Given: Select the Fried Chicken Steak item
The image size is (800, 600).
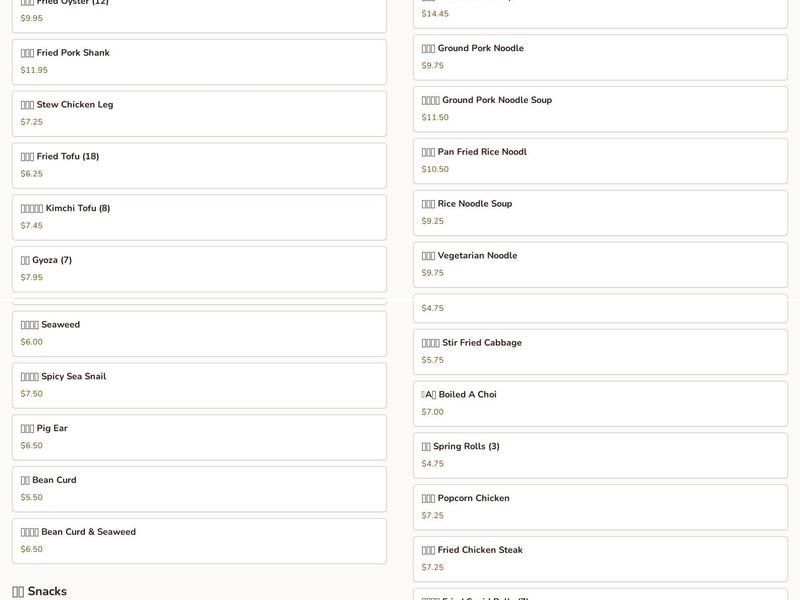Looking at the screenshot, I should 600,559.
